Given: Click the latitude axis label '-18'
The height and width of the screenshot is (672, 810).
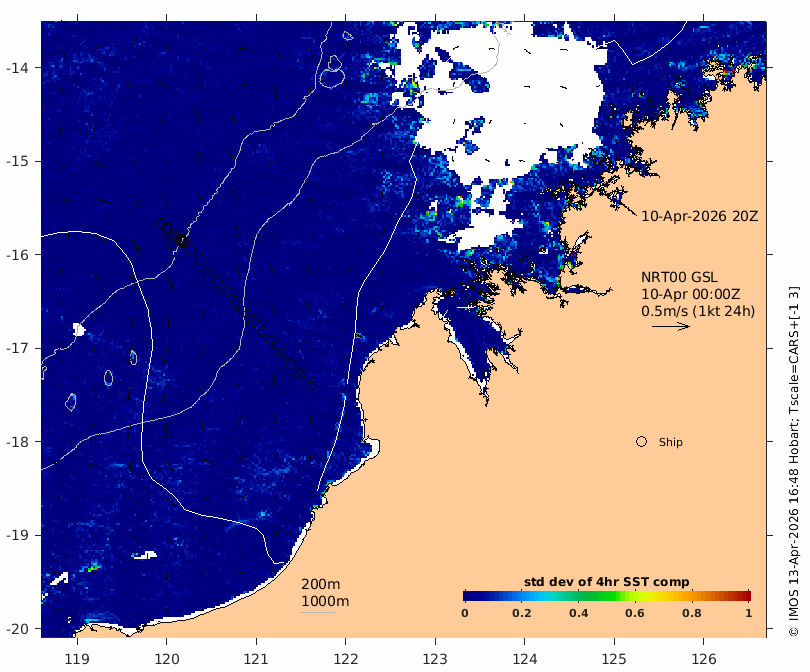Looking at the screenshot, I should [17, 442].
